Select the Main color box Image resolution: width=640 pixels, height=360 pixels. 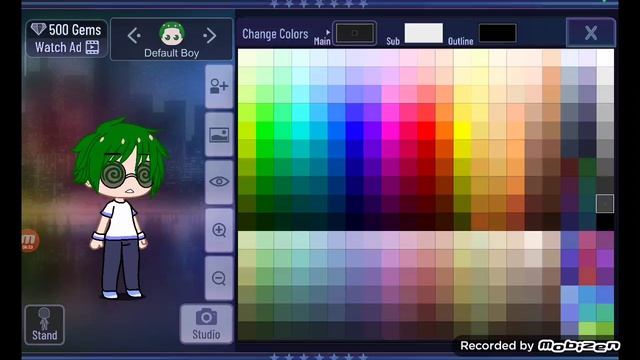point(354,33)
